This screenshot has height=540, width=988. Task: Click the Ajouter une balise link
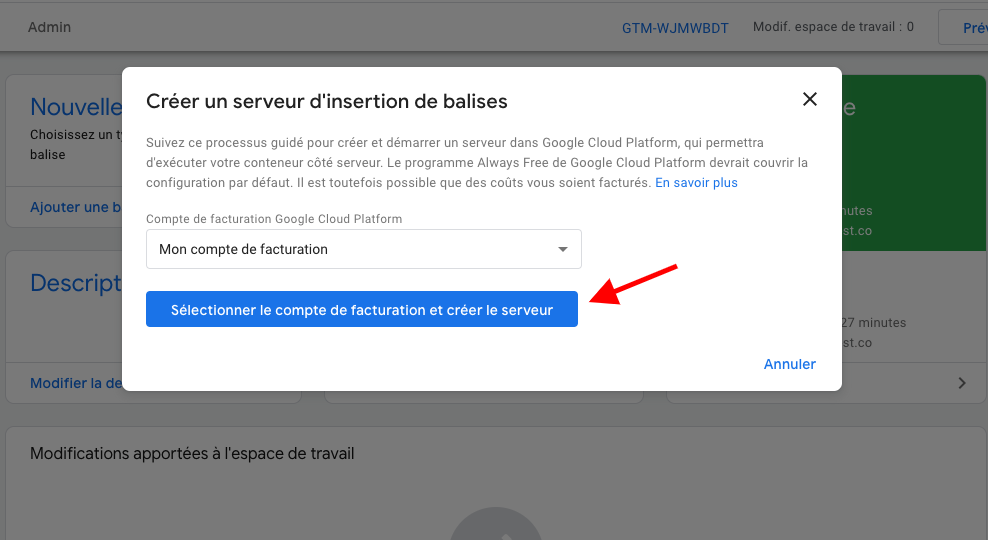click(76, 207)
